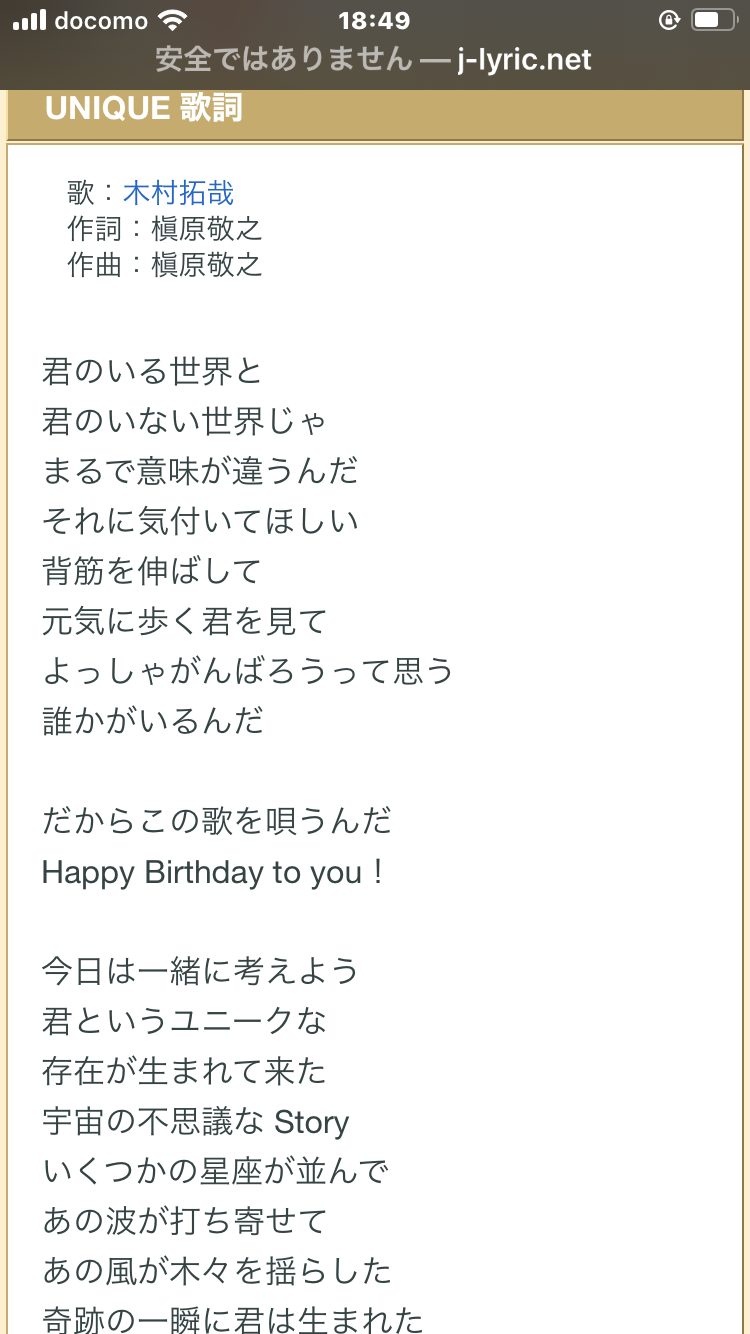Tap the UNIQUE 歌詞 header bar
The width and height of the screenshot is (750, 1334).
coord(375,110)
